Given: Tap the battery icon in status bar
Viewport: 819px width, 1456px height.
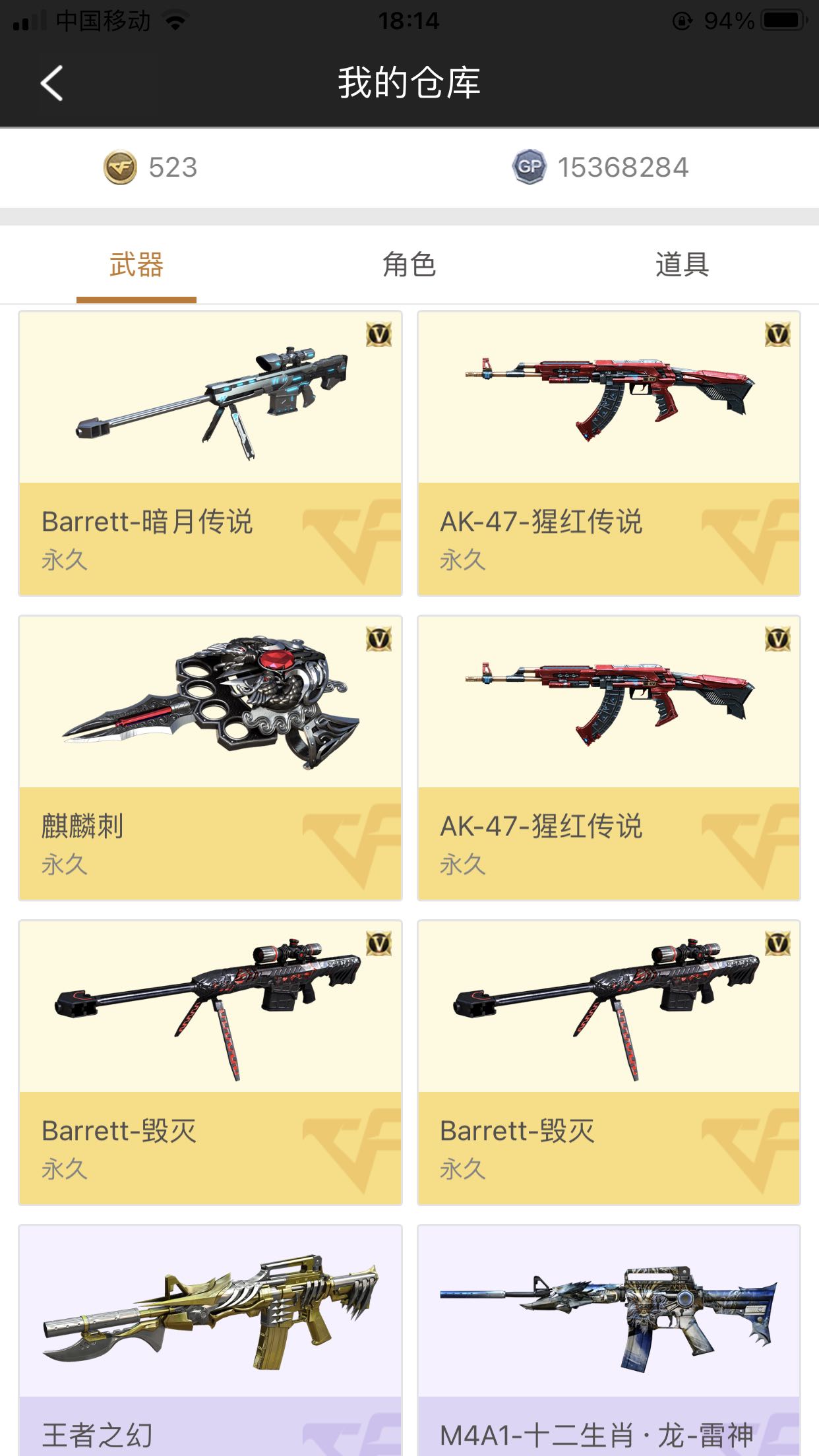Looking at the screenshot, I should coord(785,20).
